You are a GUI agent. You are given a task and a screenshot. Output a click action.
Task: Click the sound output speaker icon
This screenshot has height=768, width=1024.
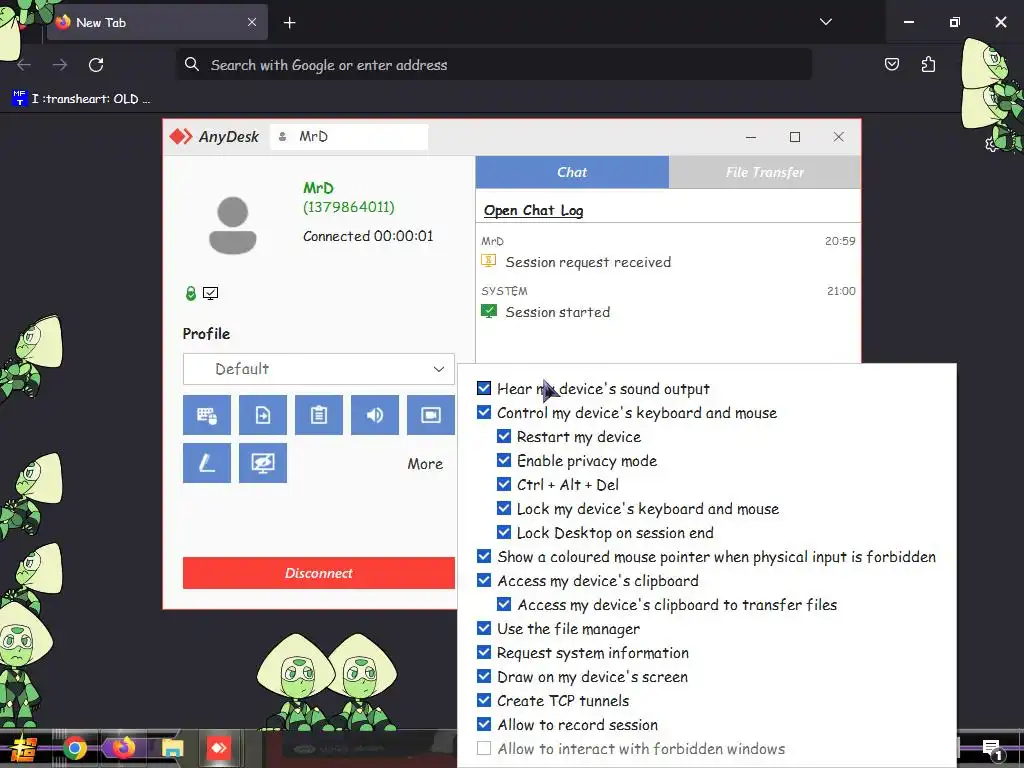(375, 415)
